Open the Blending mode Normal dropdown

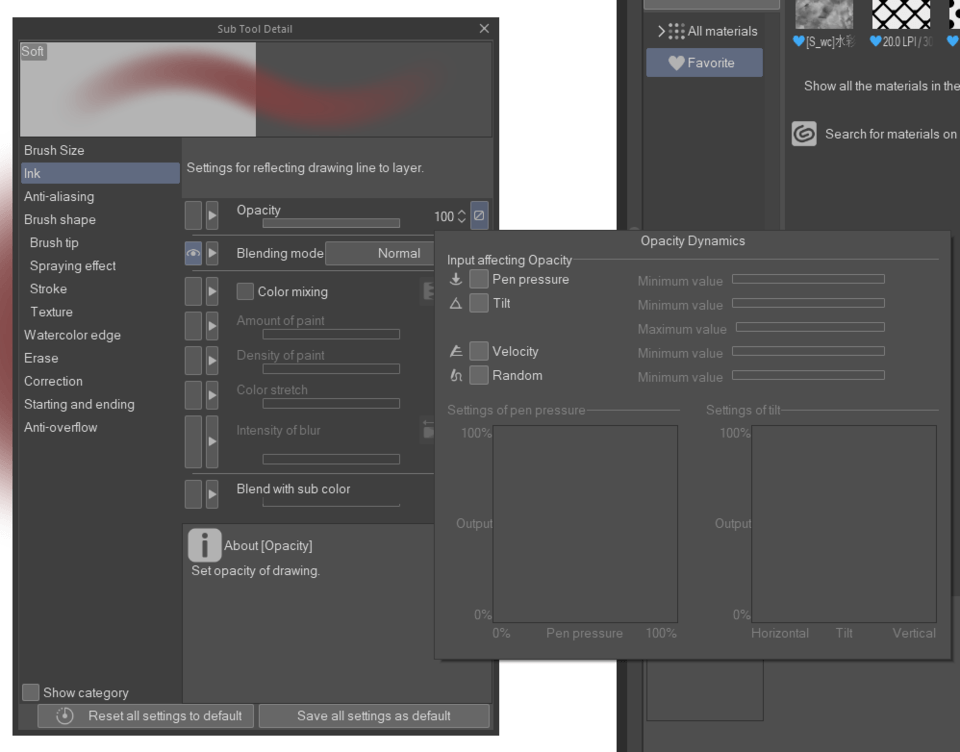coord(380,254)
